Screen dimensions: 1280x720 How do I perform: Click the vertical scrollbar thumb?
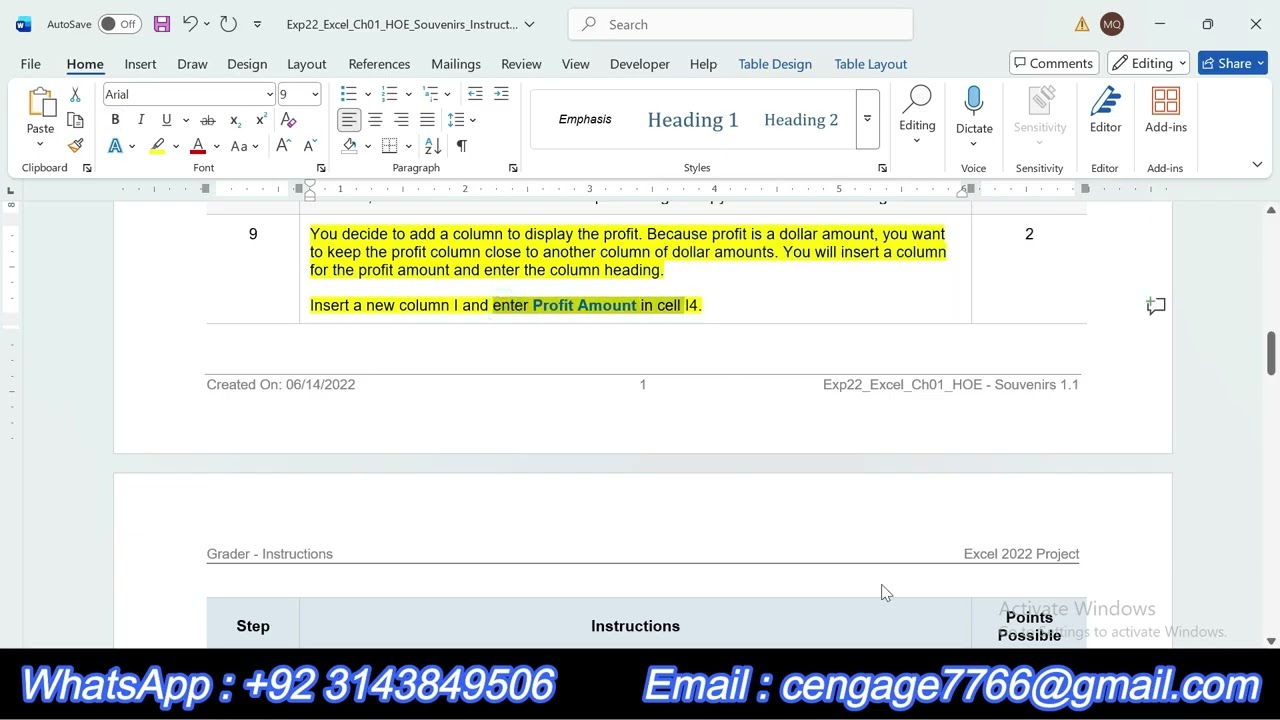(1271, 353)
